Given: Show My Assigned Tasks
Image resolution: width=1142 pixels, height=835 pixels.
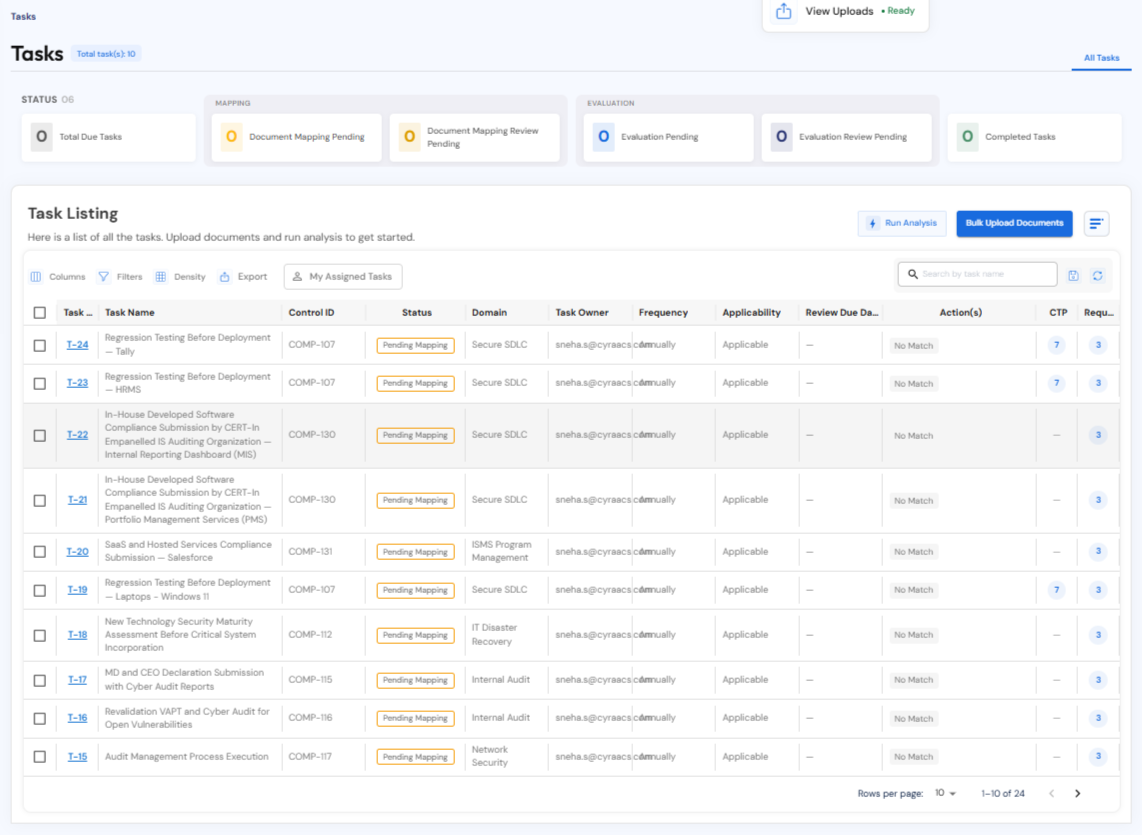Looking at the screenshot, I should [x=343, y=277].
